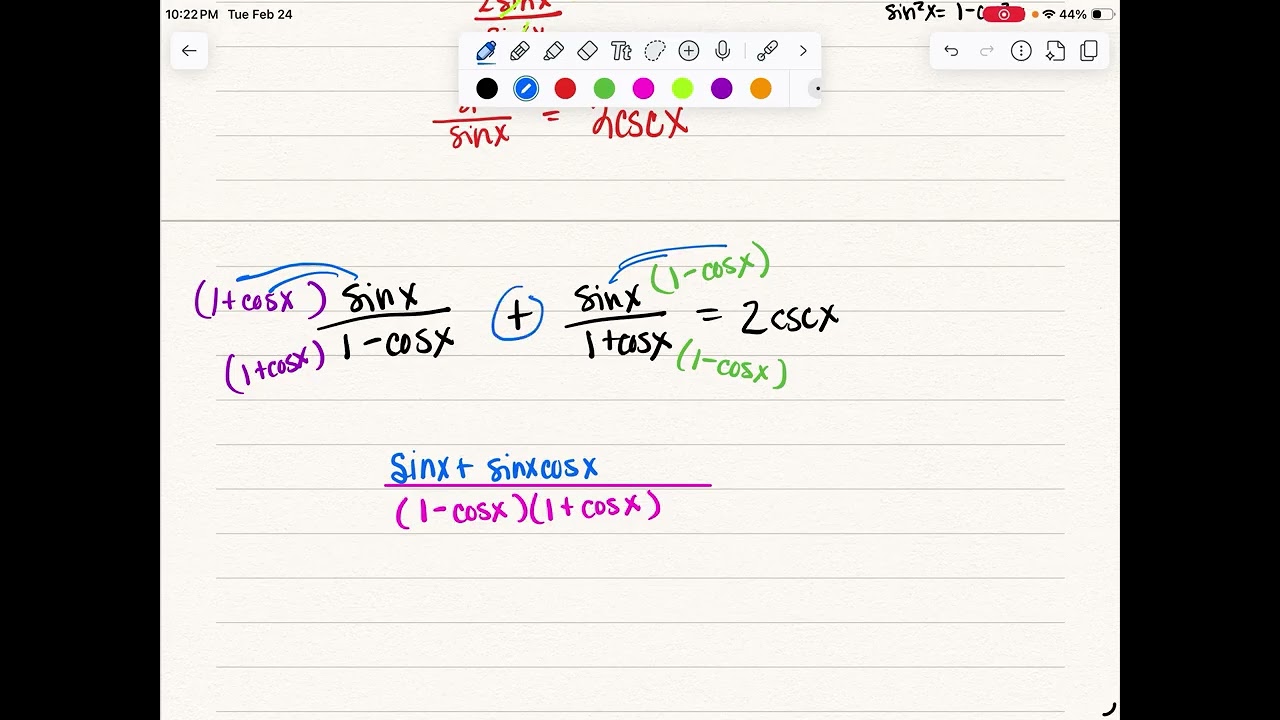Tap the microphone audio recording icon
This screenshot has width=1280, height=720.
(723, 51)
